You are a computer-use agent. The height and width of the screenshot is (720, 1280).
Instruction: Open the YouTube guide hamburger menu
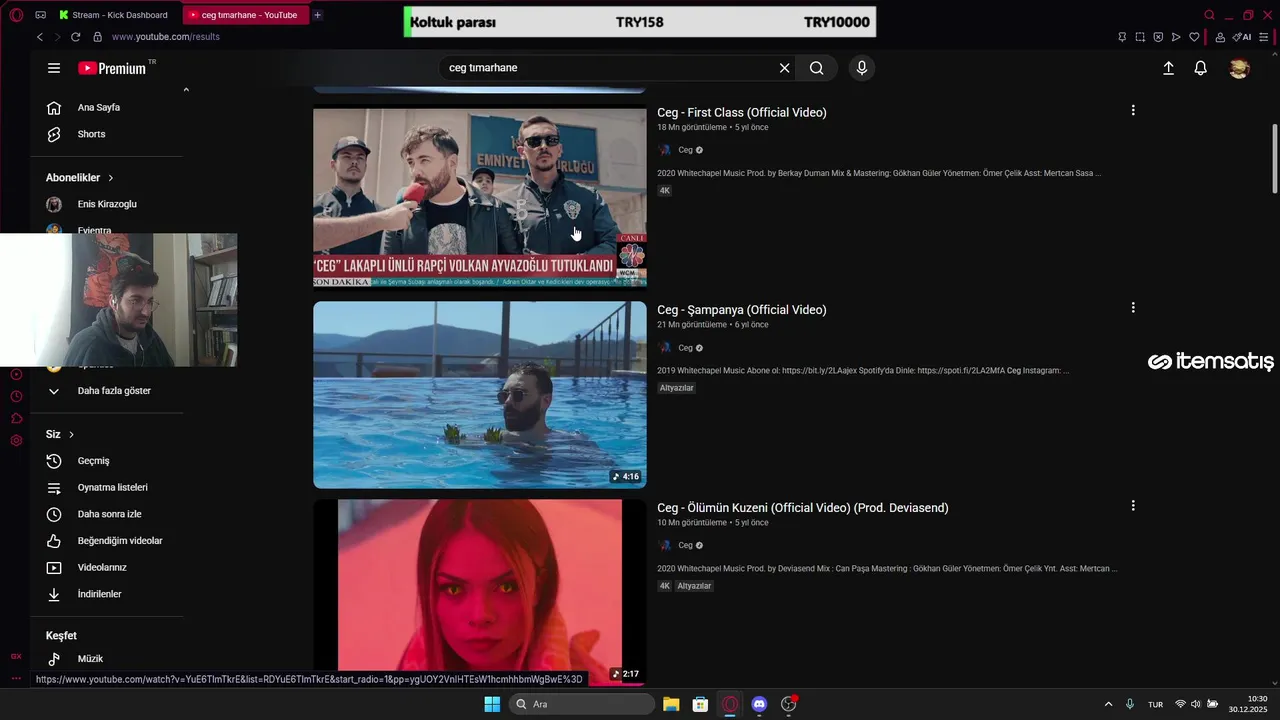(54, 68)
